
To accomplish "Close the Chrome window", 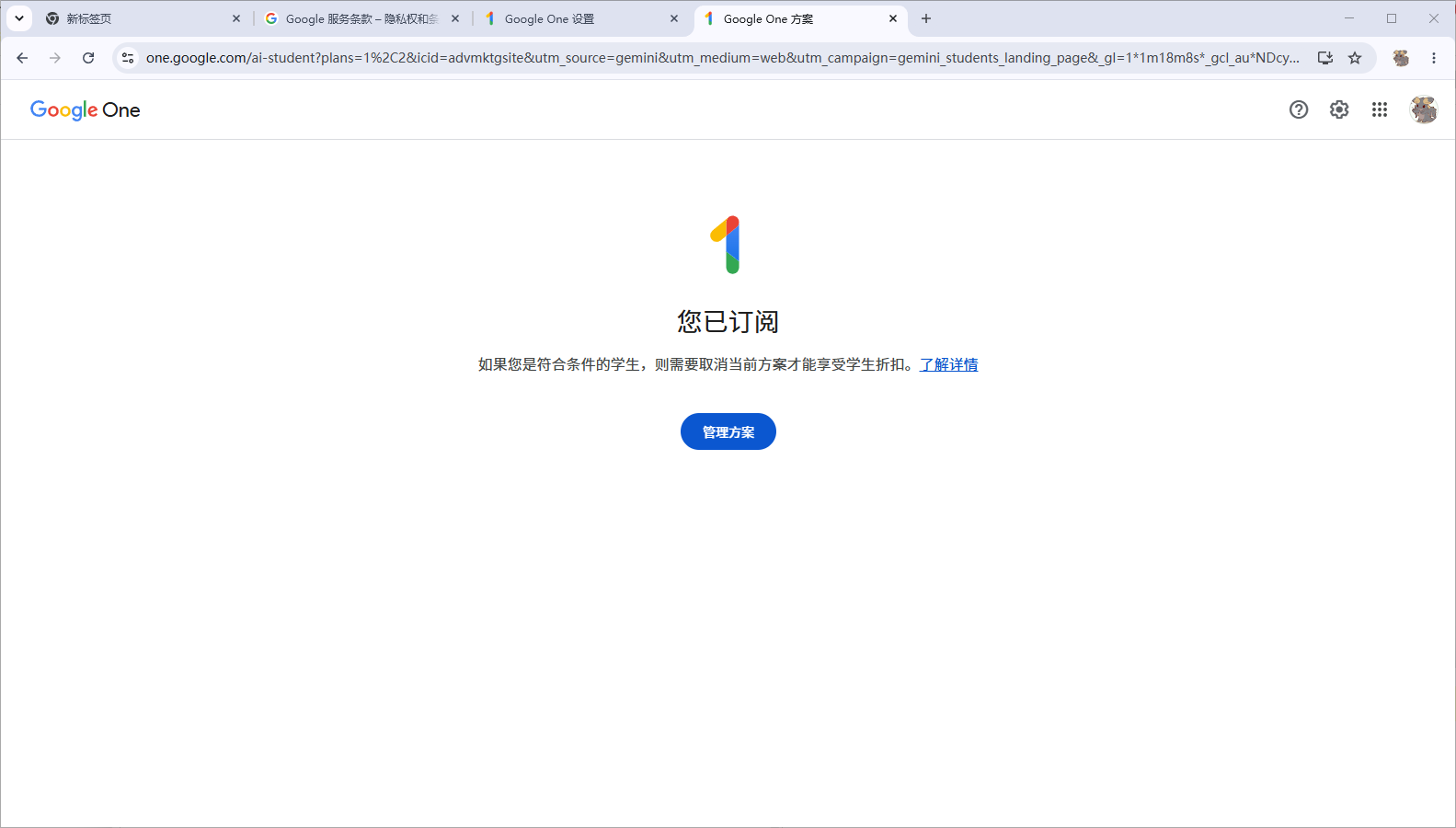I will click(x=1434, y=18).
